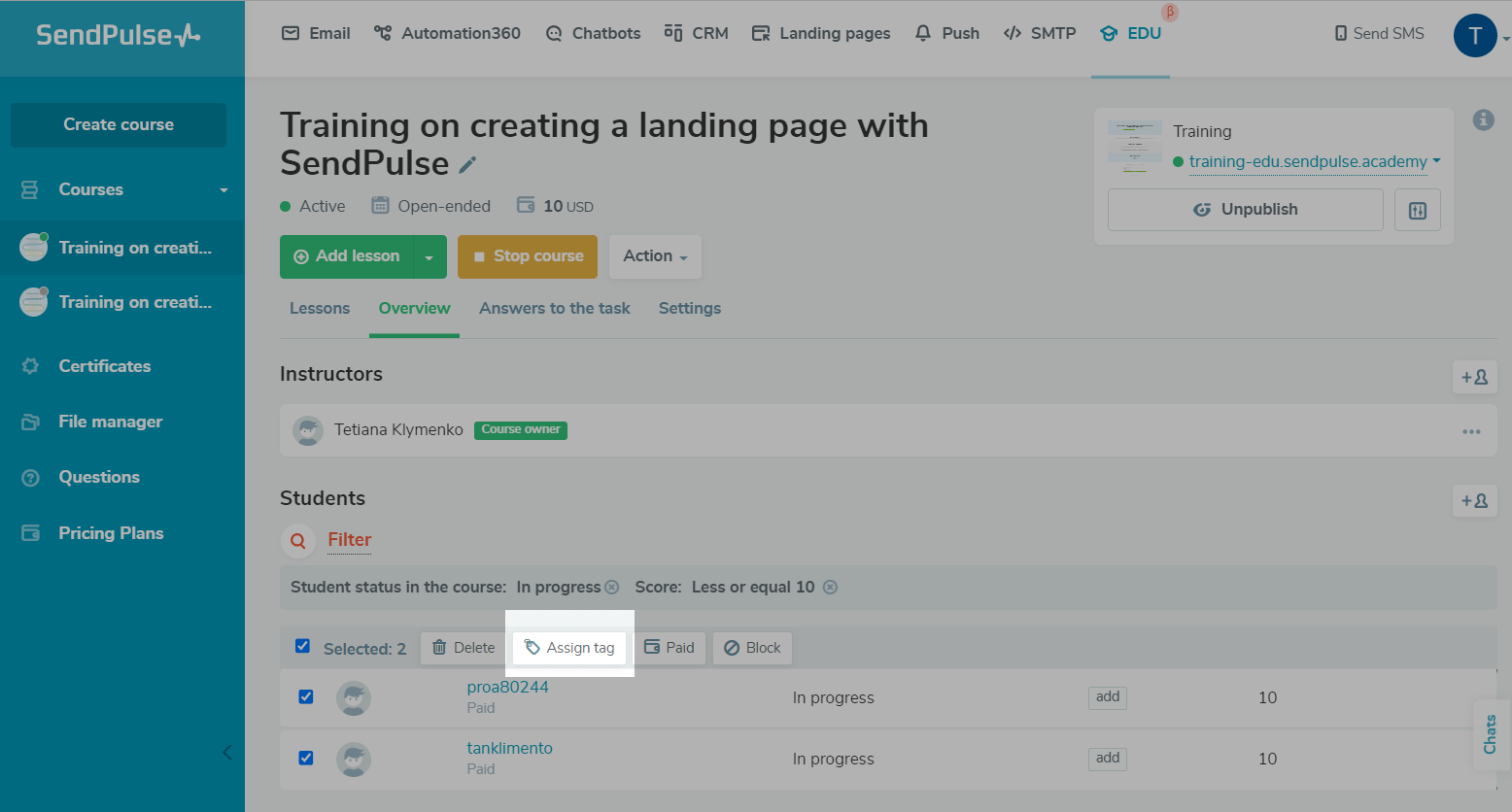Open the Action dropdown
The width and height of the screenshot is (1512, 812).
tap(655, 256)
